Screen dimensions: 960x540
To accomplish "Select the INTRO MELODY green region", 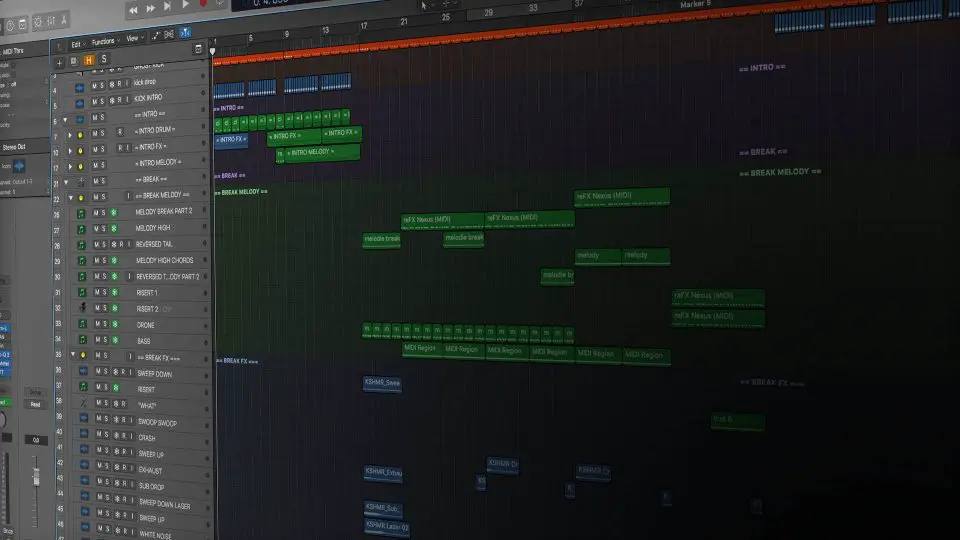I will click(x=323, y=152).
